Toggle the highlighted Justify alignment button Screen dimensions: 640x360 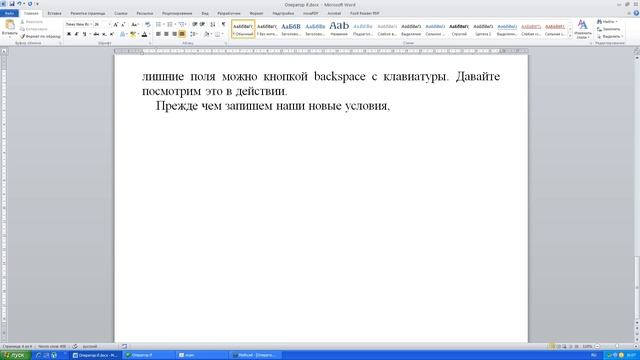pyautogui.click(x=182, y=34)
